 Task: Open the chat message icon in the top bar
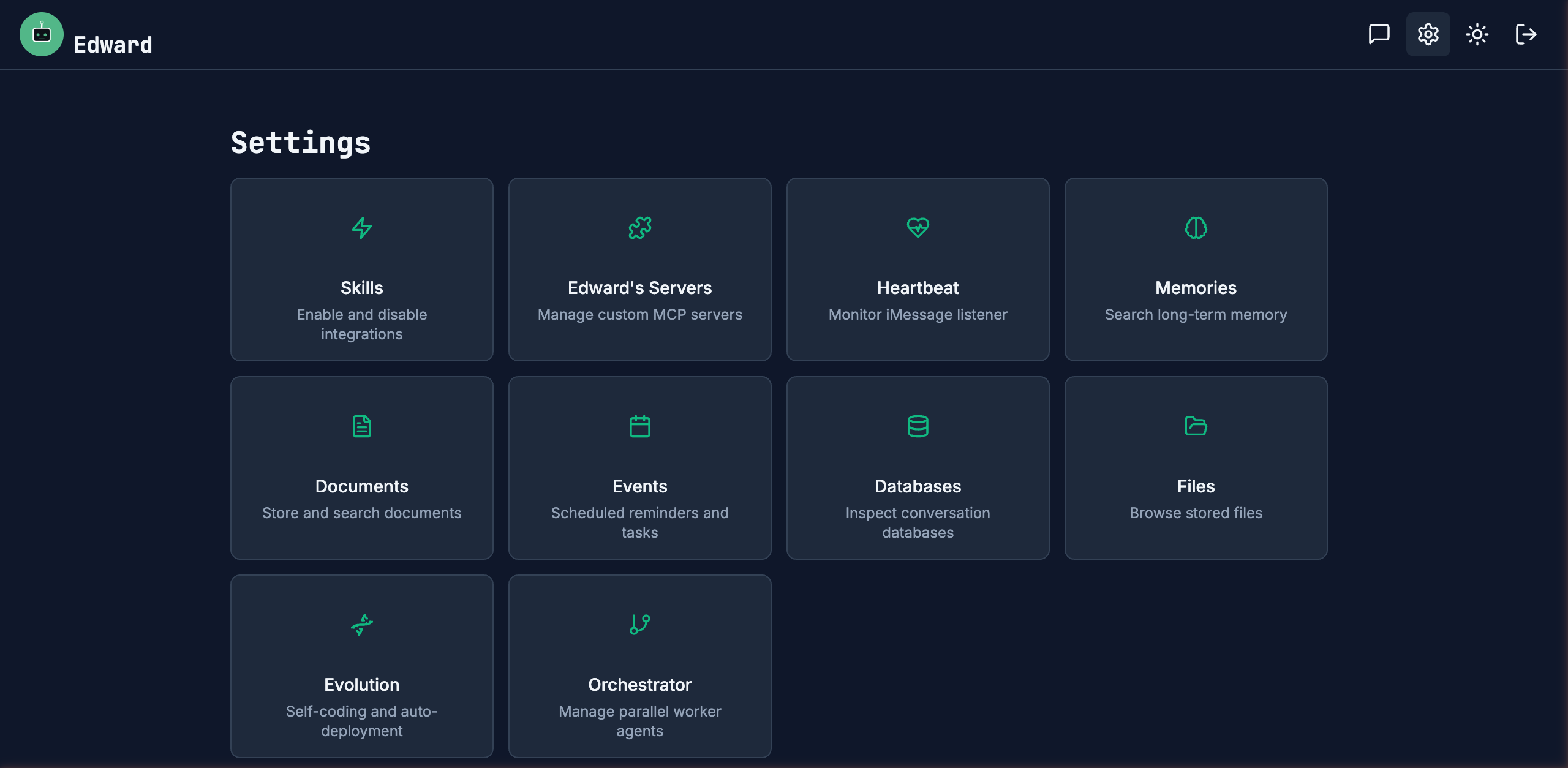click(1379, 34)
